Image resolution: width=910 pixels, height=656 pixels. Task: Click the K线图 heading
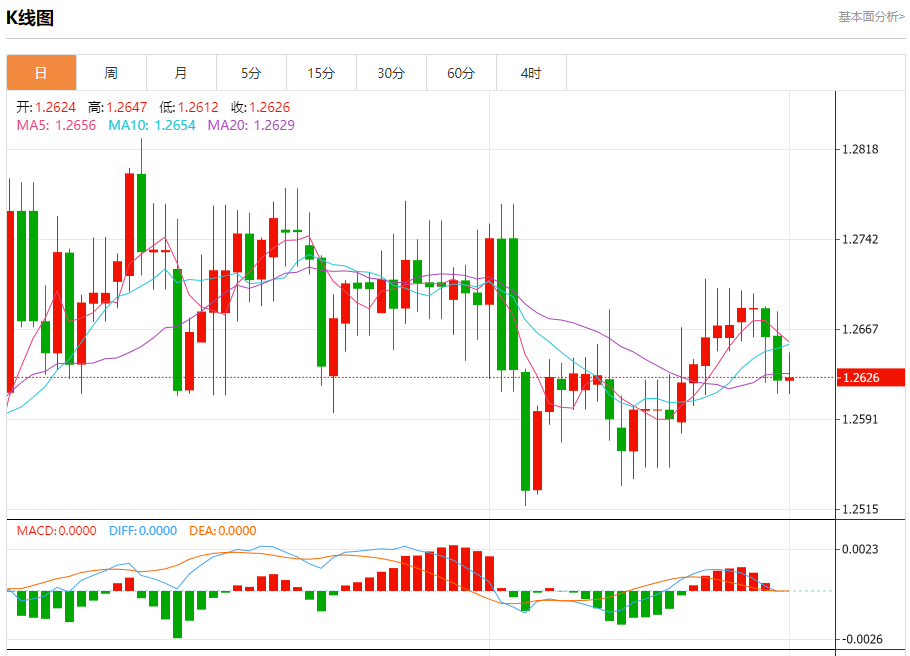point(30,18)
